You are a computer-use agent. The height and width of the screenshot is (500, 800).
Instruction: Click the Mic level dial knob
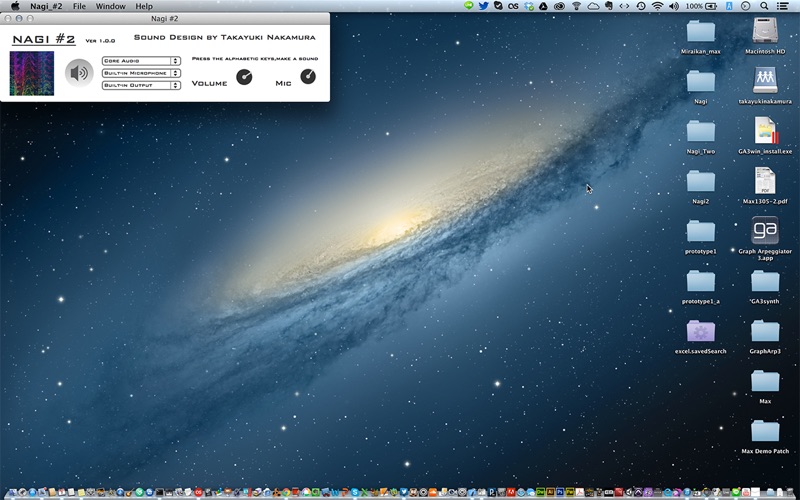pyautogui.click(x=308, y=77)
